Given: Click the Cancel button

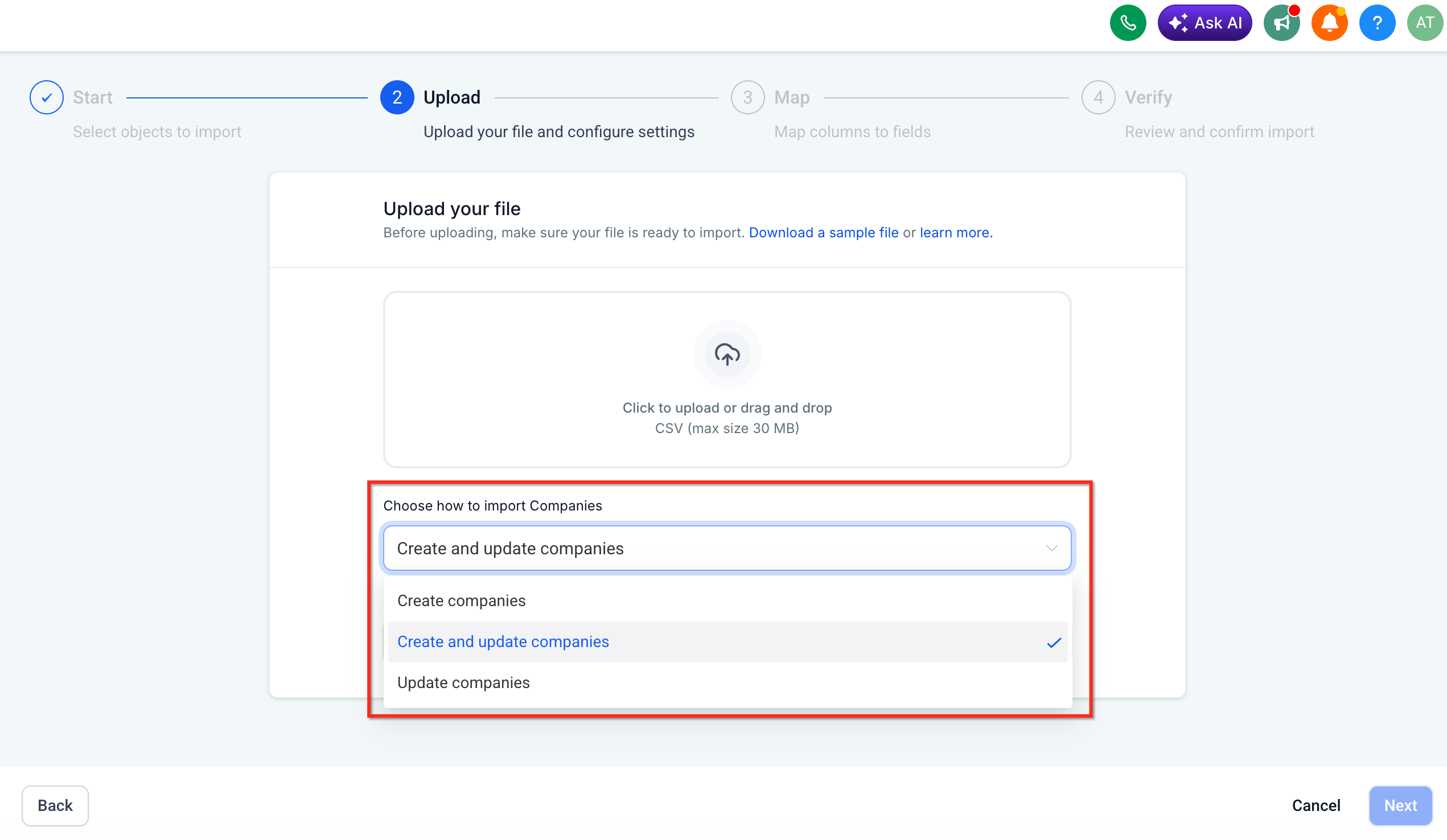Looking at the screenshot, I should pos(1316,805).
